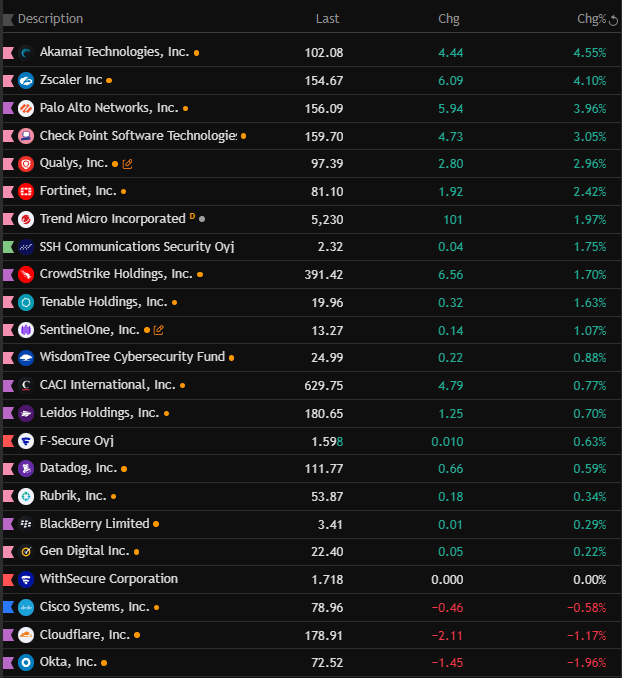Click the Leidos Holdings logo icon
The image size is (622, 678).
pos(26,413)
